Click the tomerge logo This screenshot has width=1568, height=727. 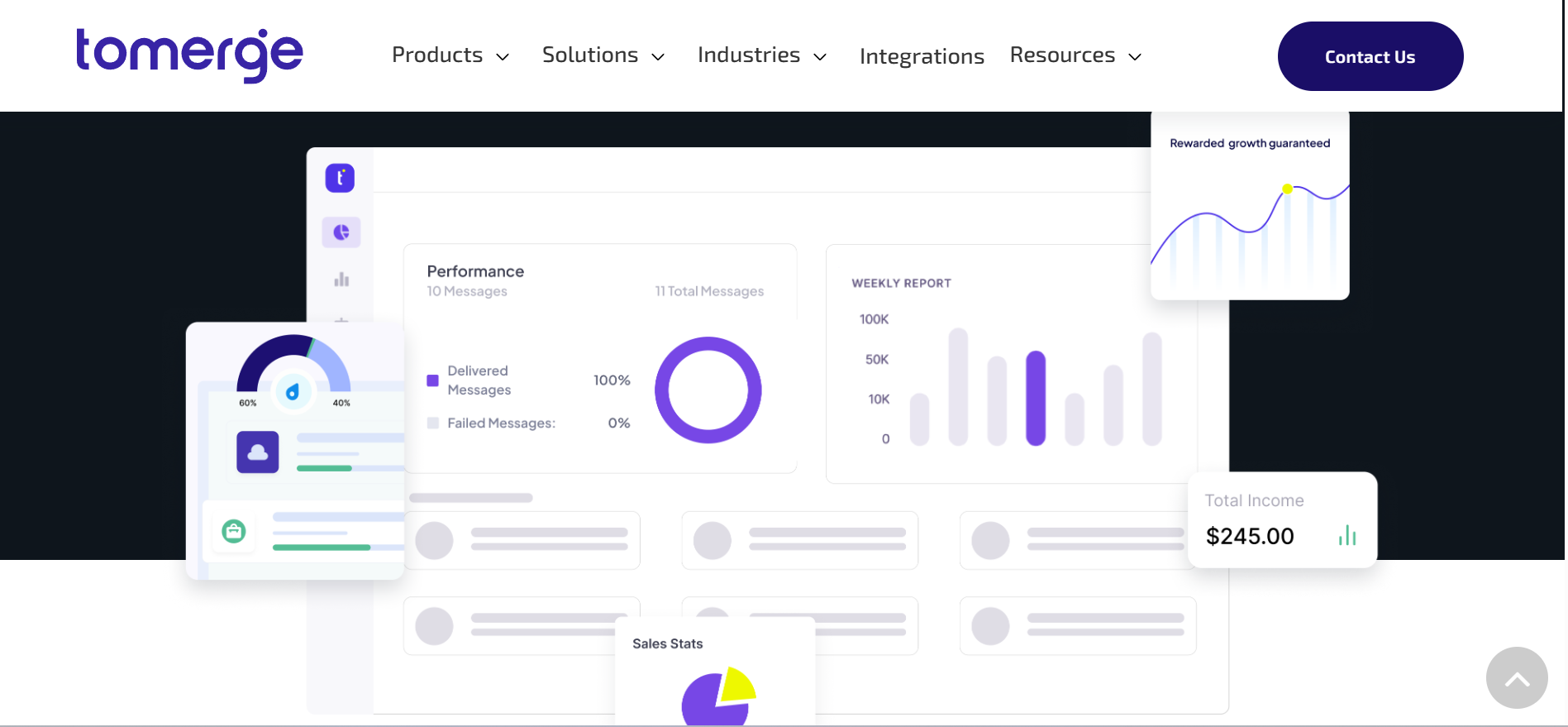pyautogui.click(x=189, y=55)
